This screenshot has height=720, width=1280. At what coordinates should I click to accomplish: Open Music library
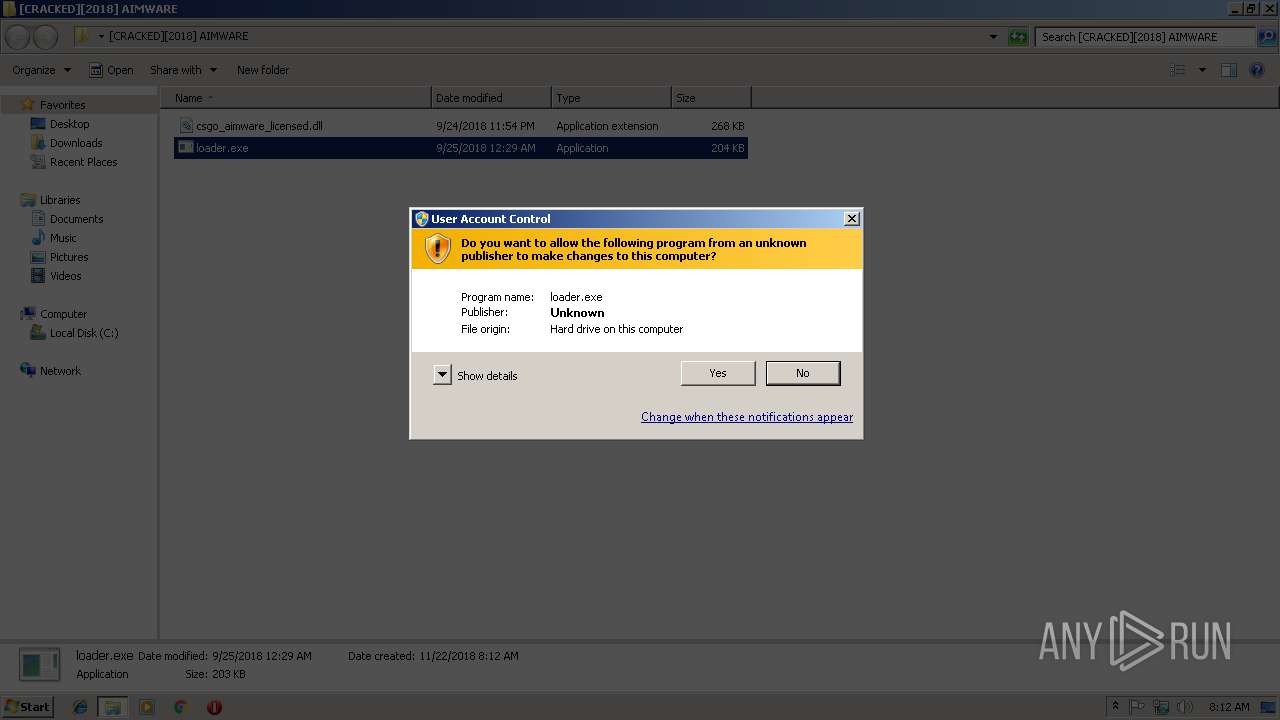tap(63, 238)
